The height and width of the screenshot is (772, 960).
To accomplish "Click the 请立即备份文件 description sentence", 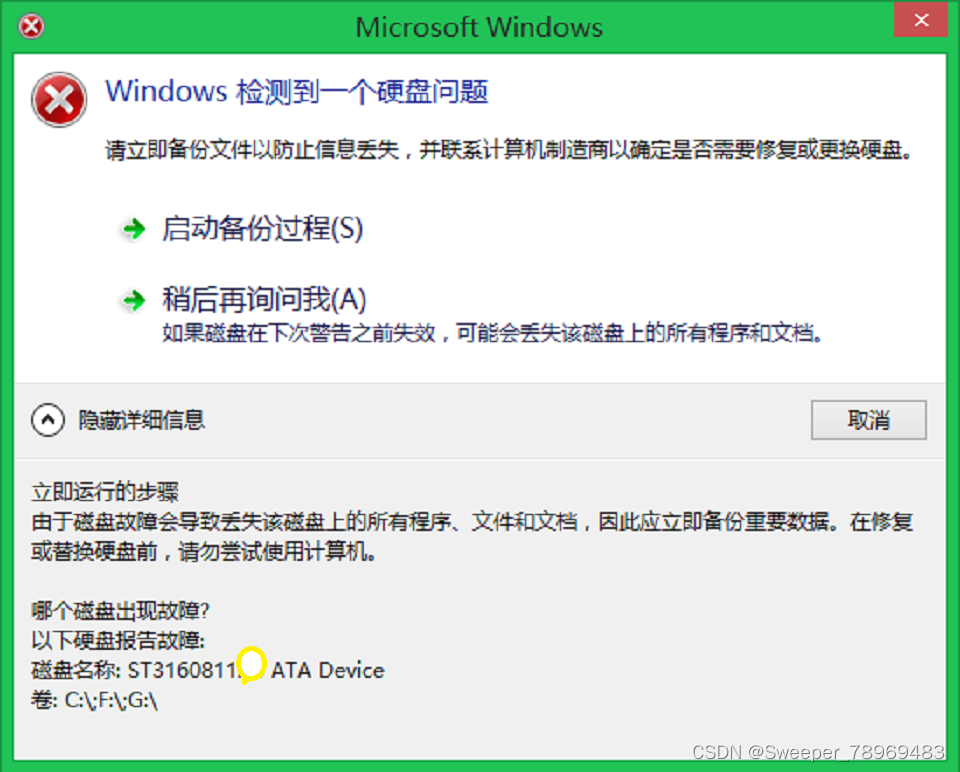I will 509,149.
